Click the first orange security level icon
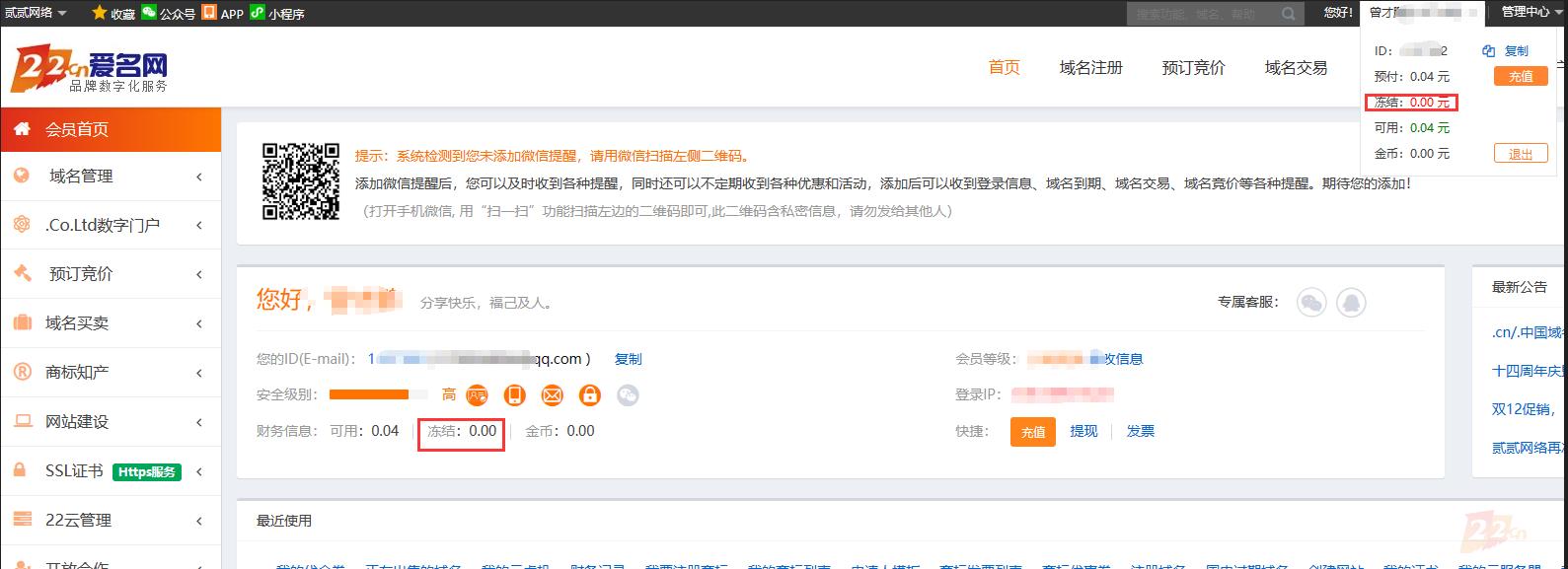1568x569 pixels. tap(478, 395)
